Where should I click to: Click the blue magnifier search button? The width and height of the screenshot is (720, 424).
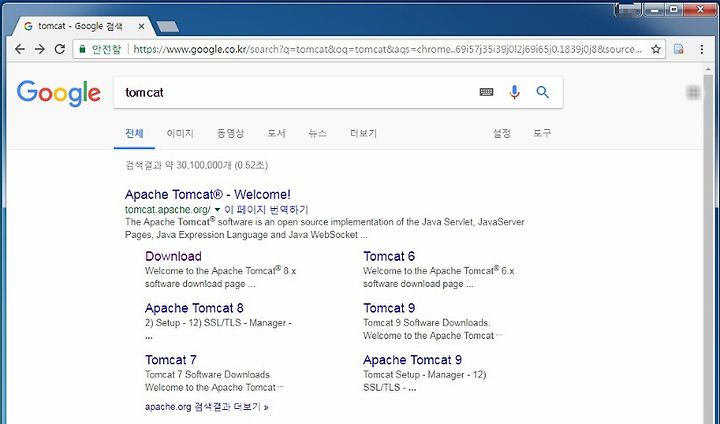(x=543, y=92)
